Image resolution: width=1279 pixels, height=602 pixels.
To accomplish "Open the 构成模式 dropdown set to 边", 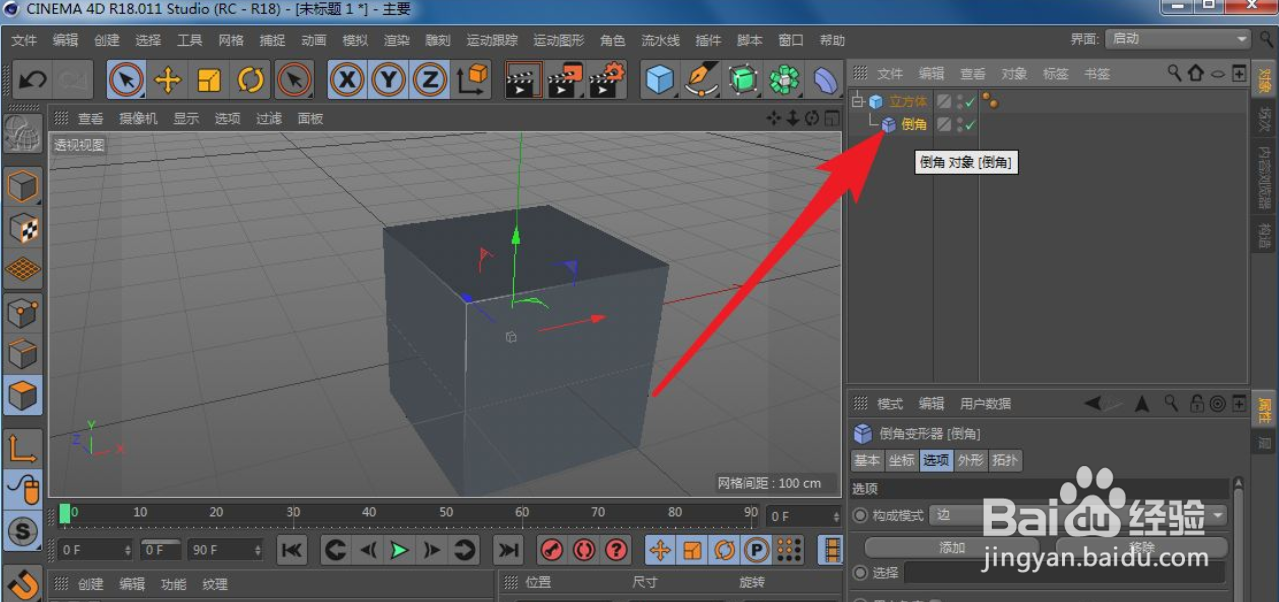I will [x=1001, y=514].
